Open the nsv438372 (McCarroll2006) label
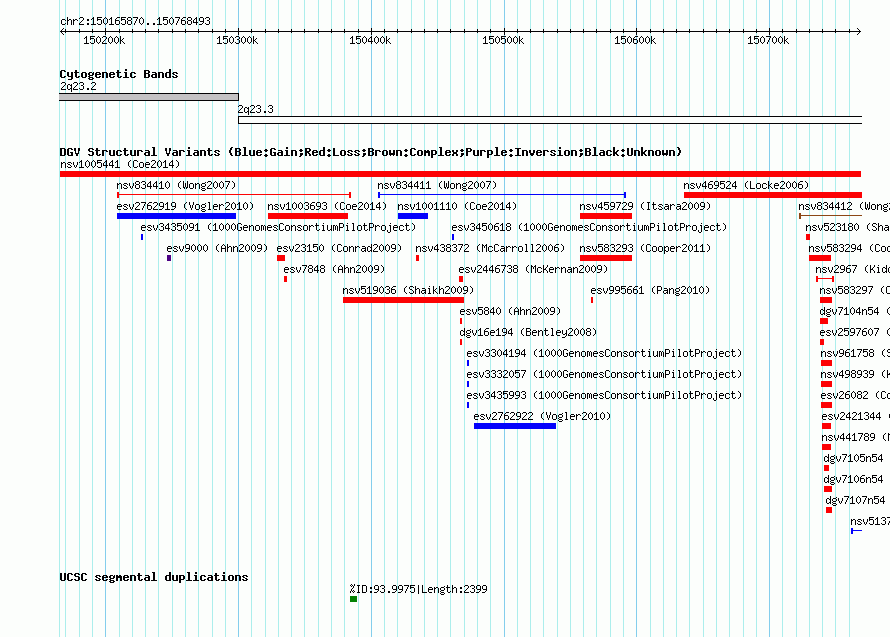This screenshot has height=637, width=890. tap(490, 248)
